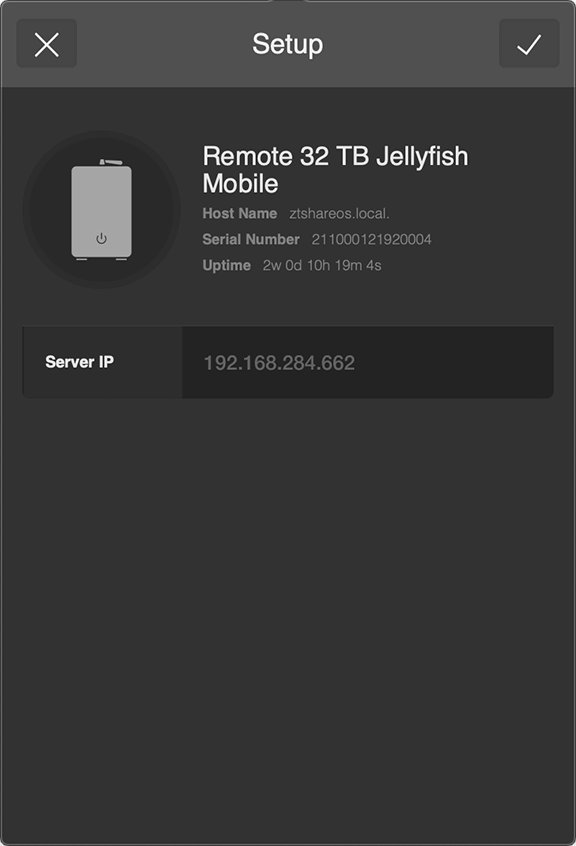Click the uptime value 2w 0d 10h 19m 4s

click(x=322, y=265)
